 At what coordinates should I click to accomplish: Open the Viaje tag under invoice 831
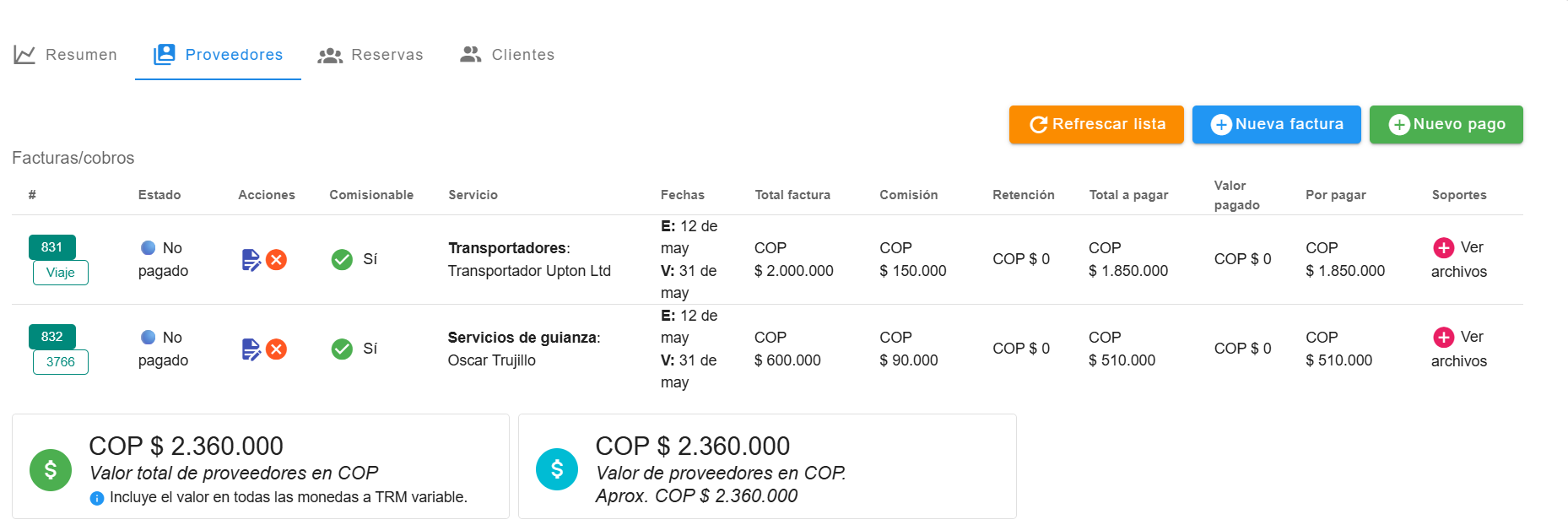pos(61,273)
